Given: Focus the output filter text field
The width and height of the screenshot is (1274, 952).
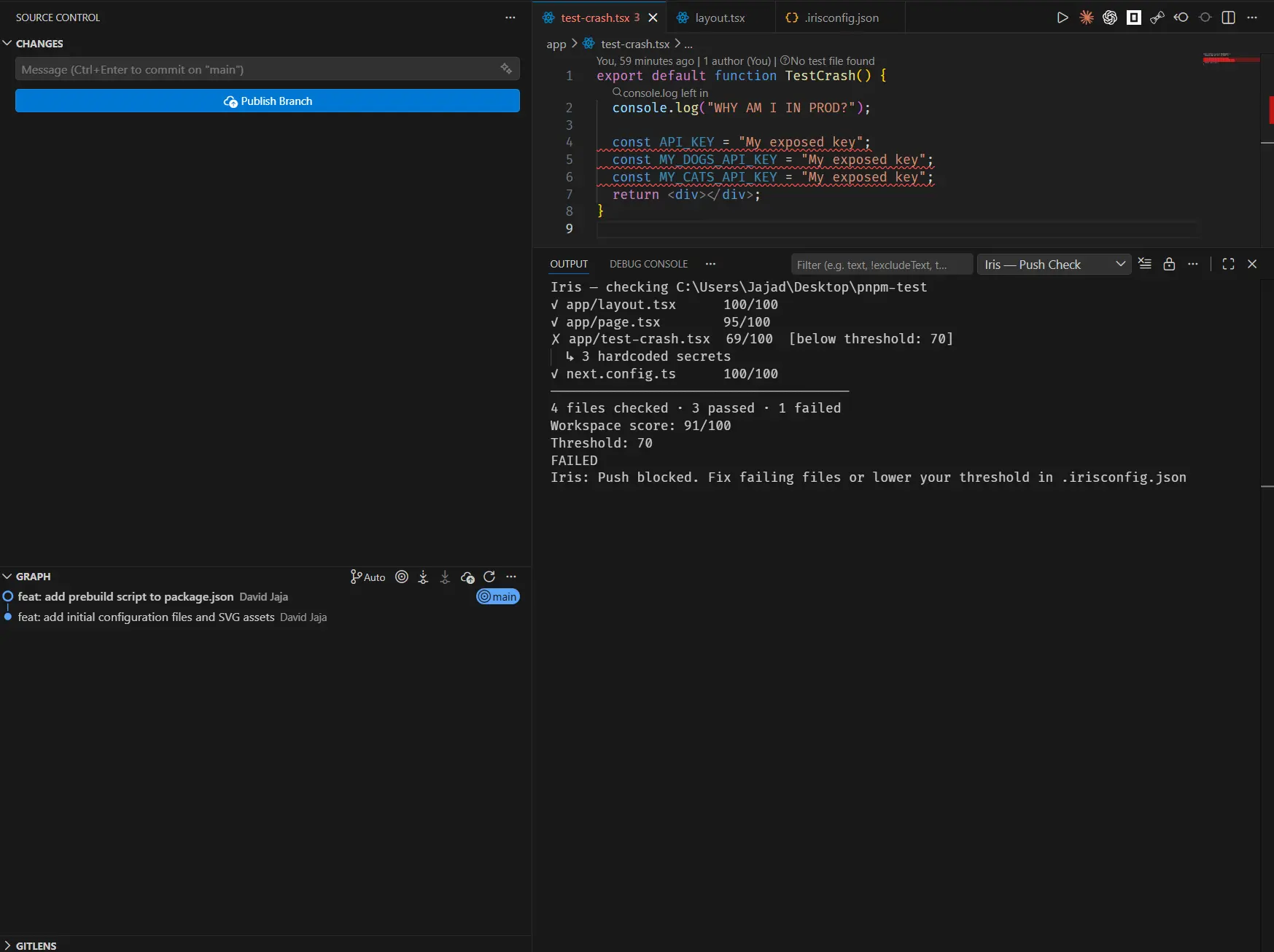Looking at the screenshot, I should [x=882, y=264].
